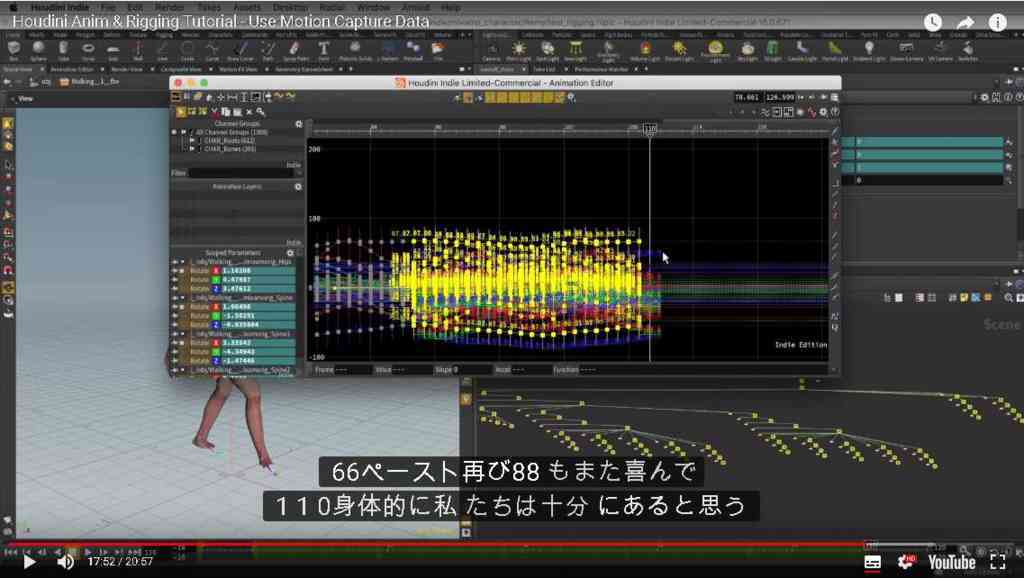Select the Grid shelf tool

pos(113,50)
